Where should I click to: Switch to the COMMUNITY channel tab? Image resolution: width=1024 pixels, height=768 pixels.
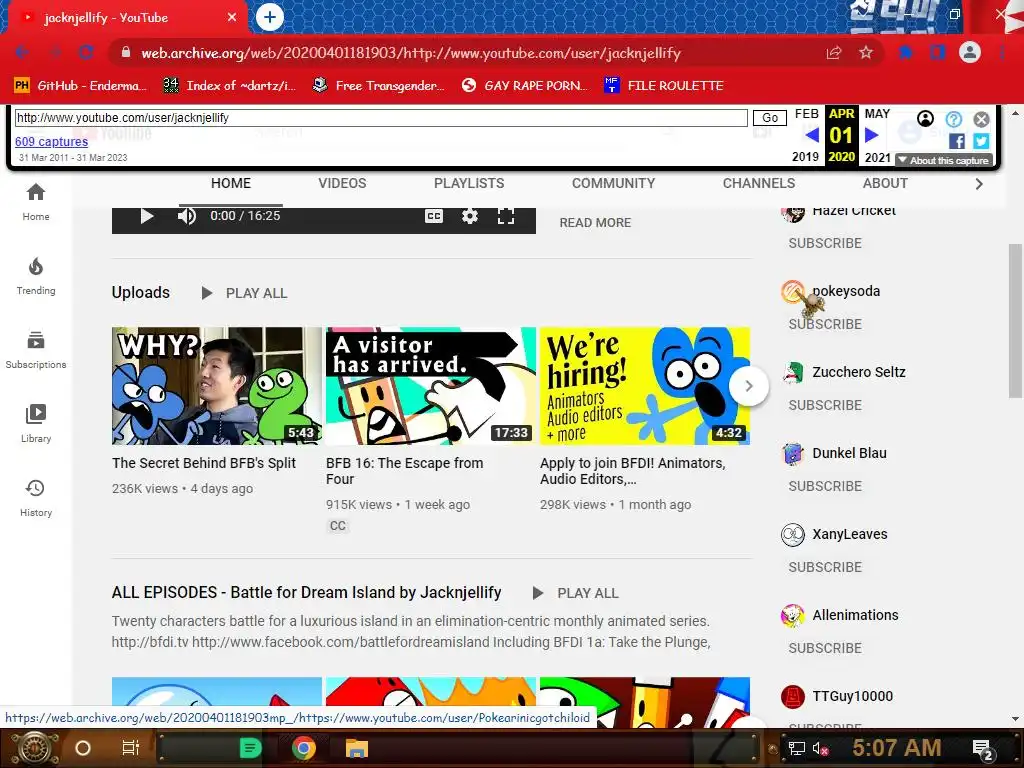coord(613,184)
